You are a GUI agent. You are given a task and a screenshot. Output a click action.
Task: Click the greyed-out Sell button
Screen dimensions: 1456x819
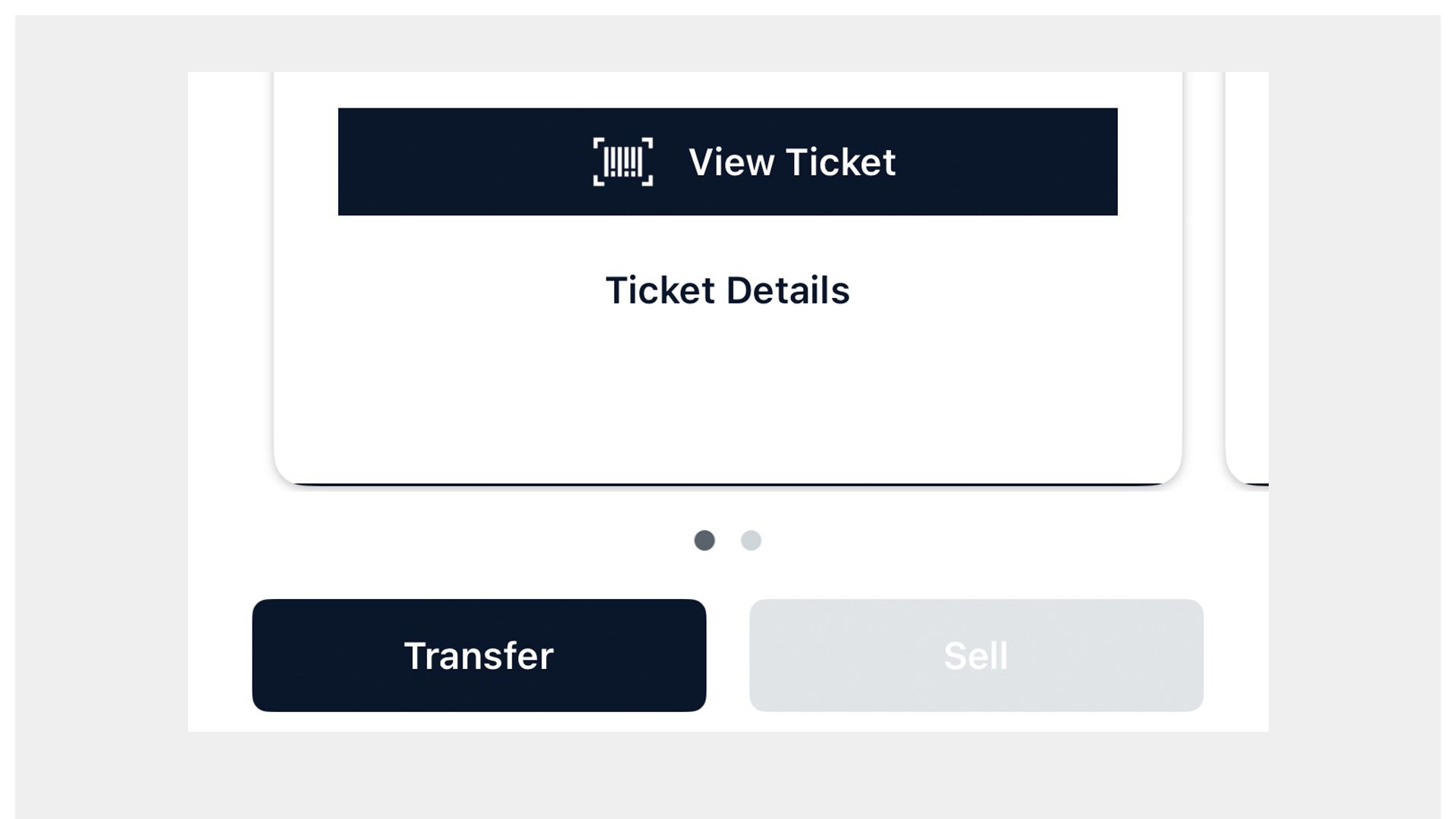tap(976, 655)
